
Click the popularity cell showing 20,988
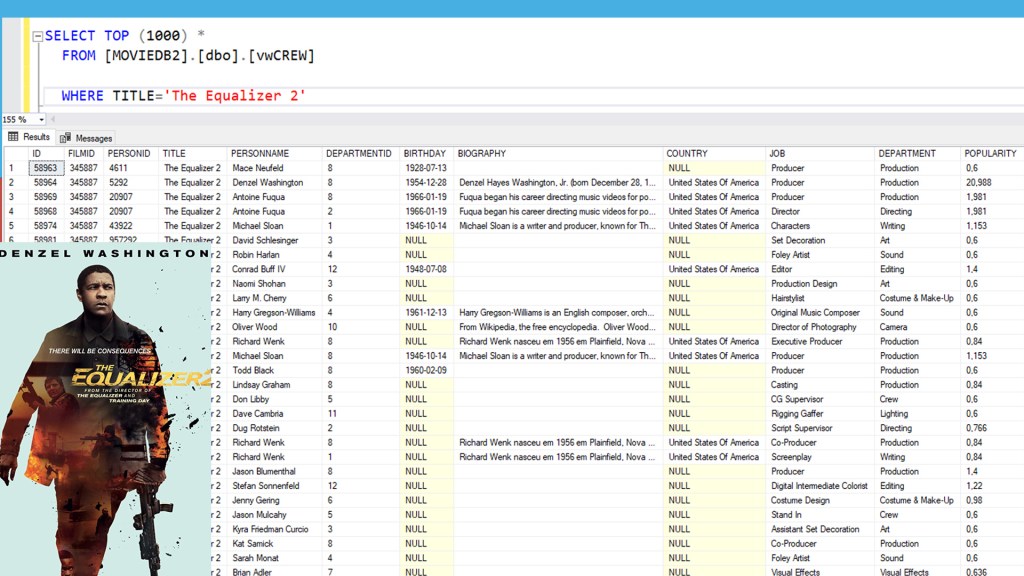pyautogui.click(x=978, y=183)
